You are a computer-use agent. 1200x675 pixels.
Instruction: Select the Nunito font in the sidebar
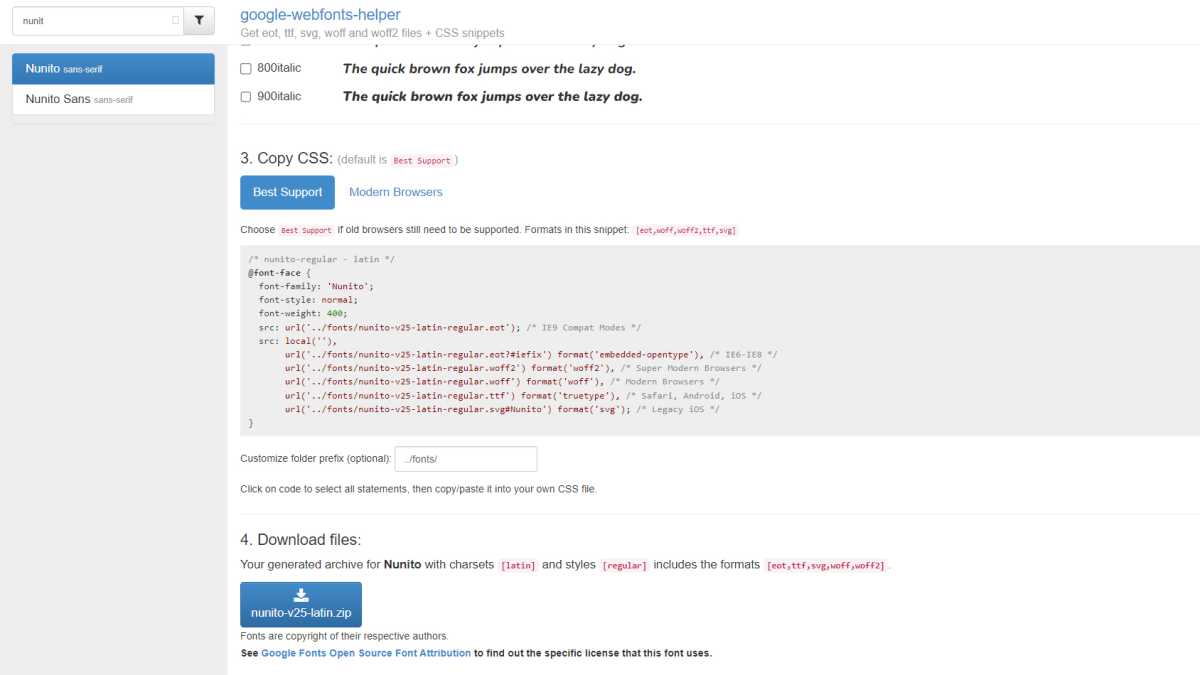click(113, 69)
